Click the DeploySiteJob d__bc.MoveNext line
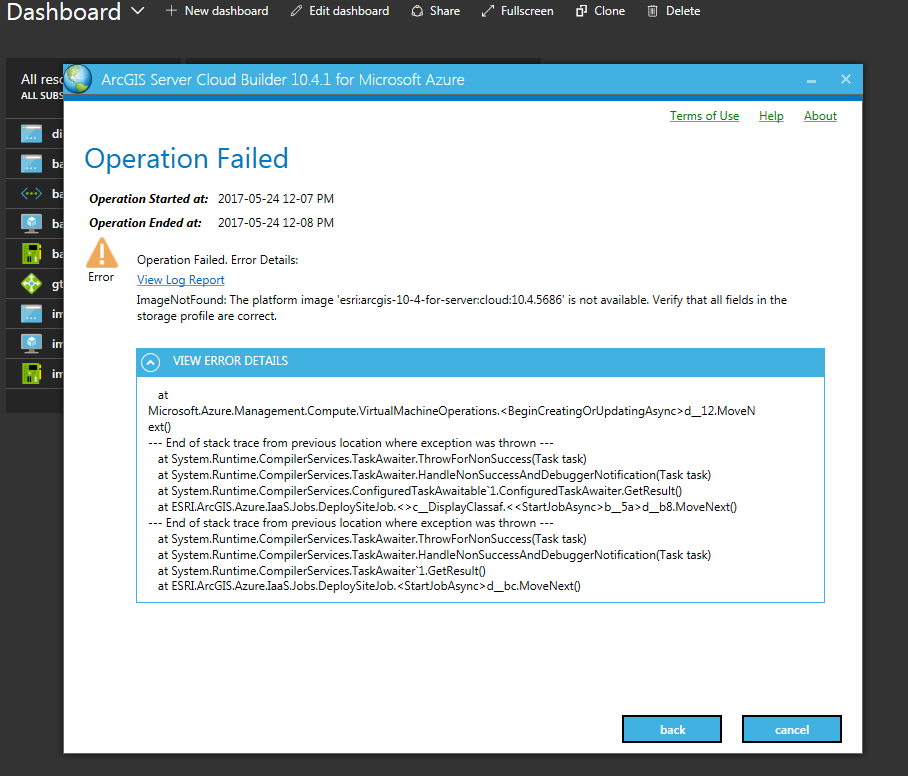 point(369,586)
